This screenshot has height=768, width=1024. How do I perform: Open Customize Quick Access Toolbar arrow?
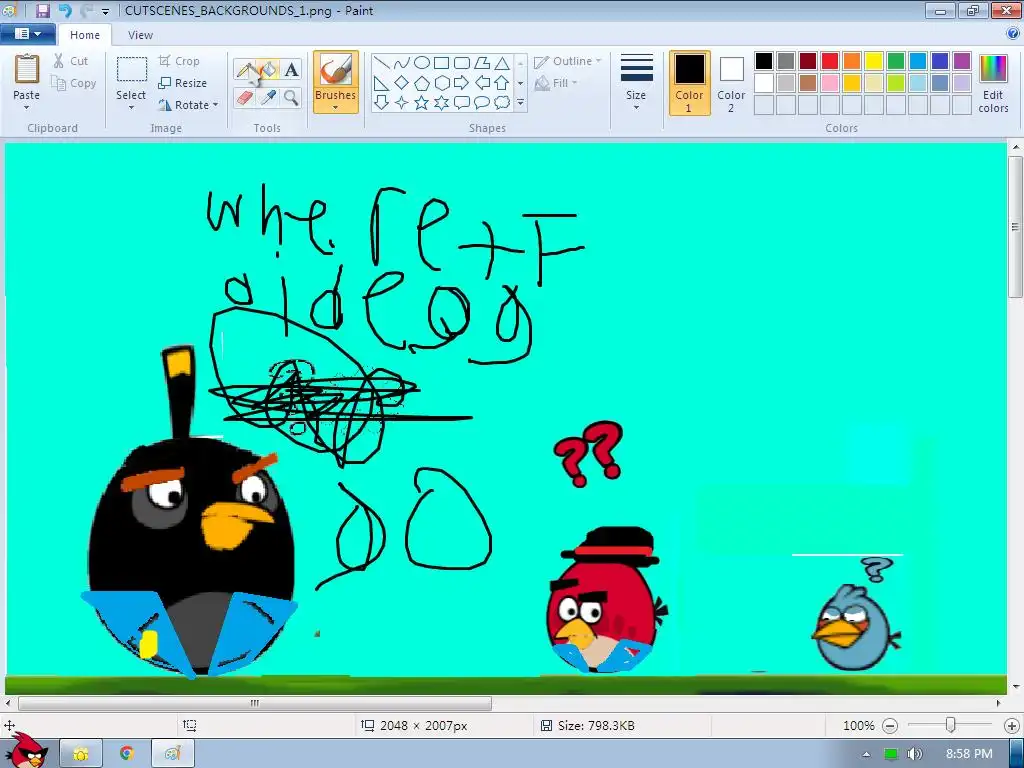pos(105,11)
